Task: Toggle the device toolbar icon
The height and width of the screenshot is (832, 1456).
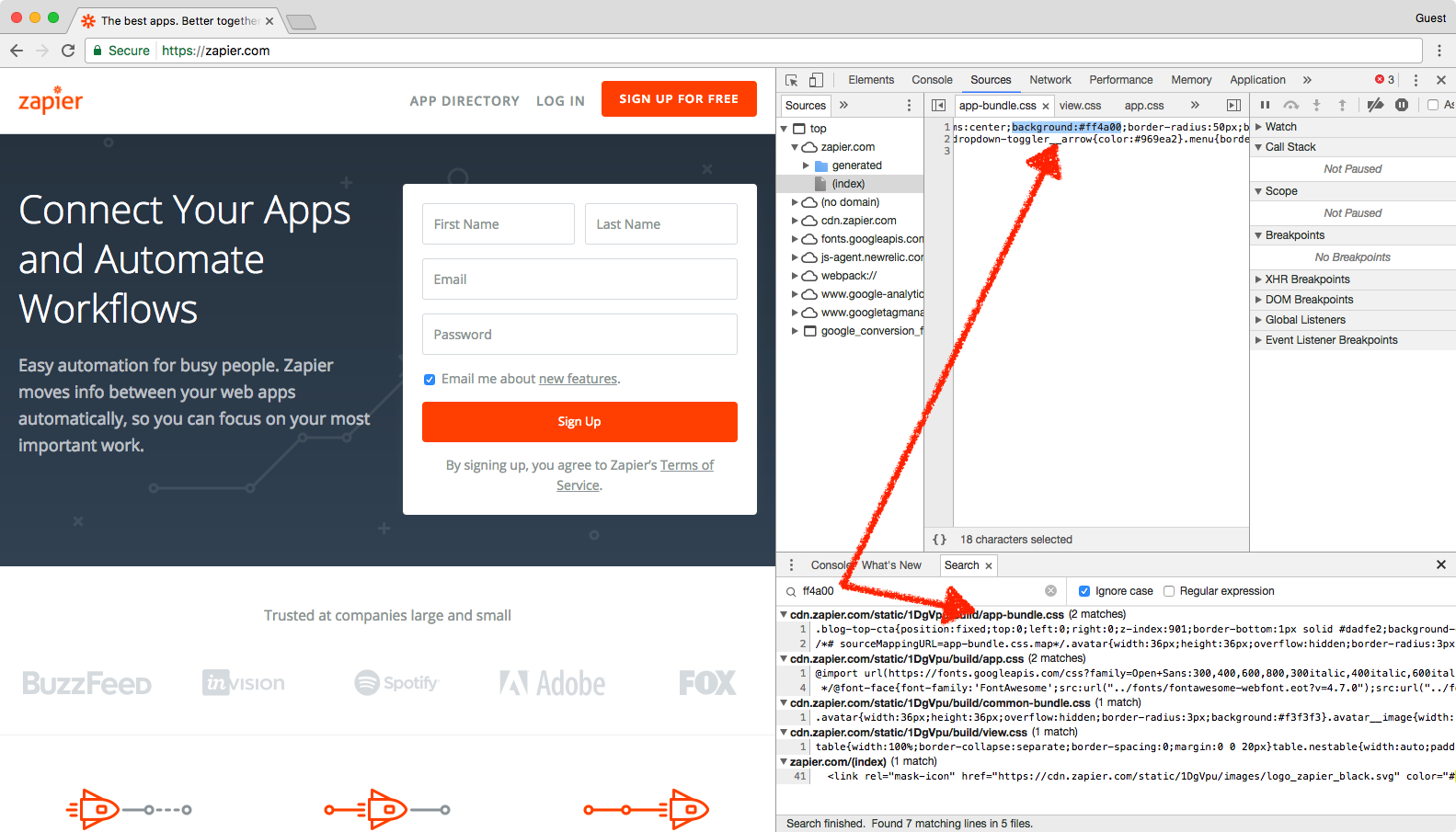Action: click(816, 80)
